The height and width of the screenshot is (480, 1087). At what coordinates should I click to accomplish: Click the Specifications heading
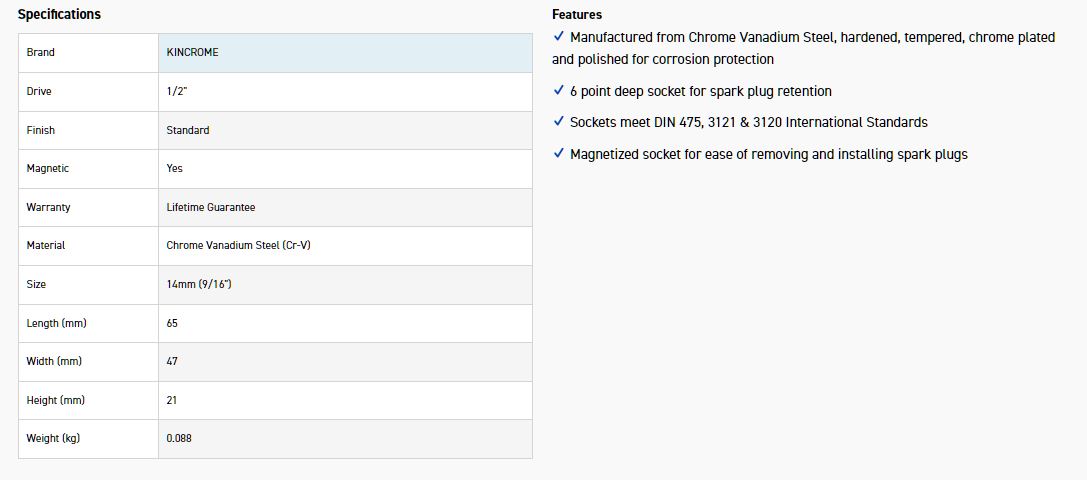[x=59, y=15]
